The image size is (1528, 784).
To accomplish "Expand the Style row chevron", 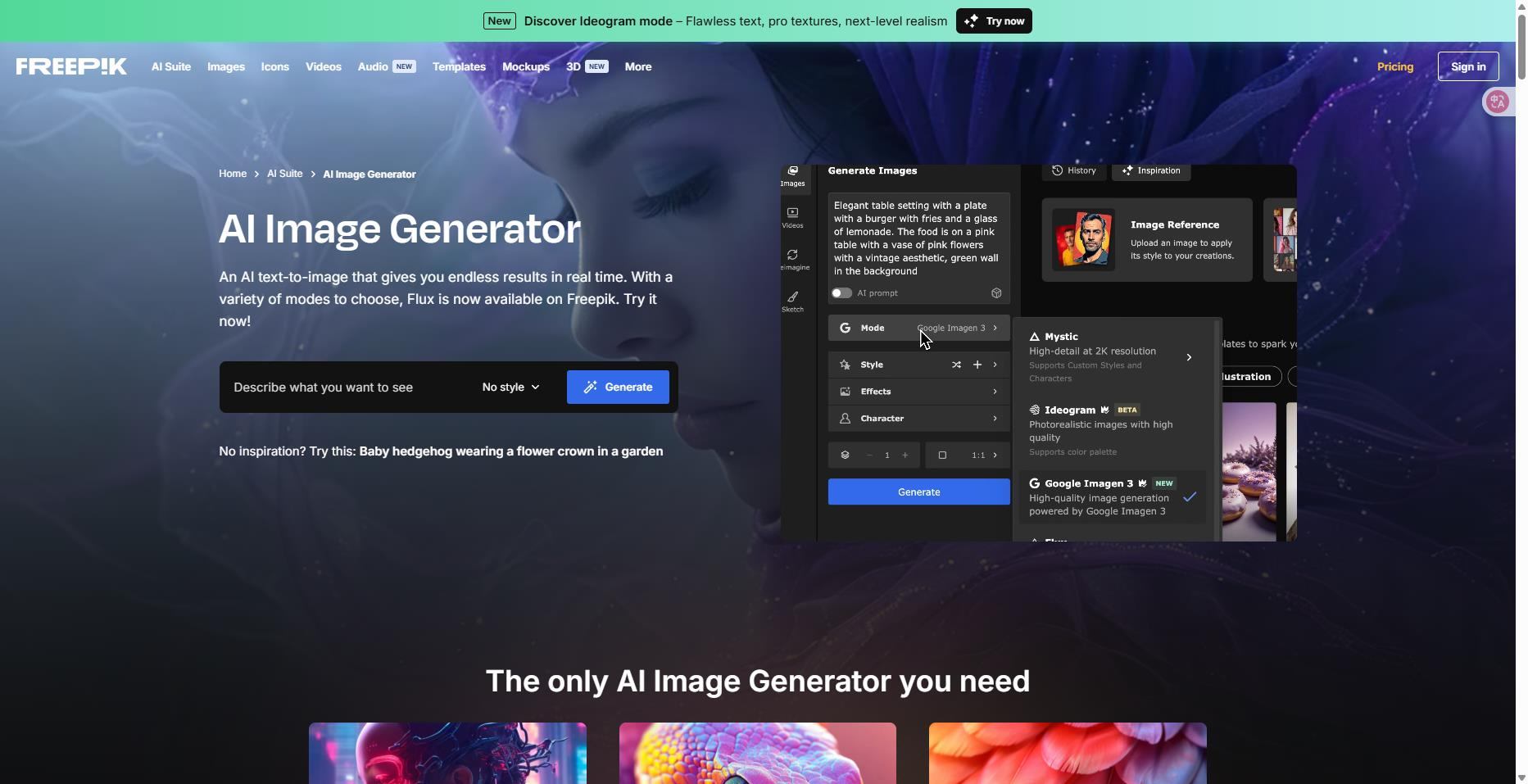I will [x=995, y=365].
